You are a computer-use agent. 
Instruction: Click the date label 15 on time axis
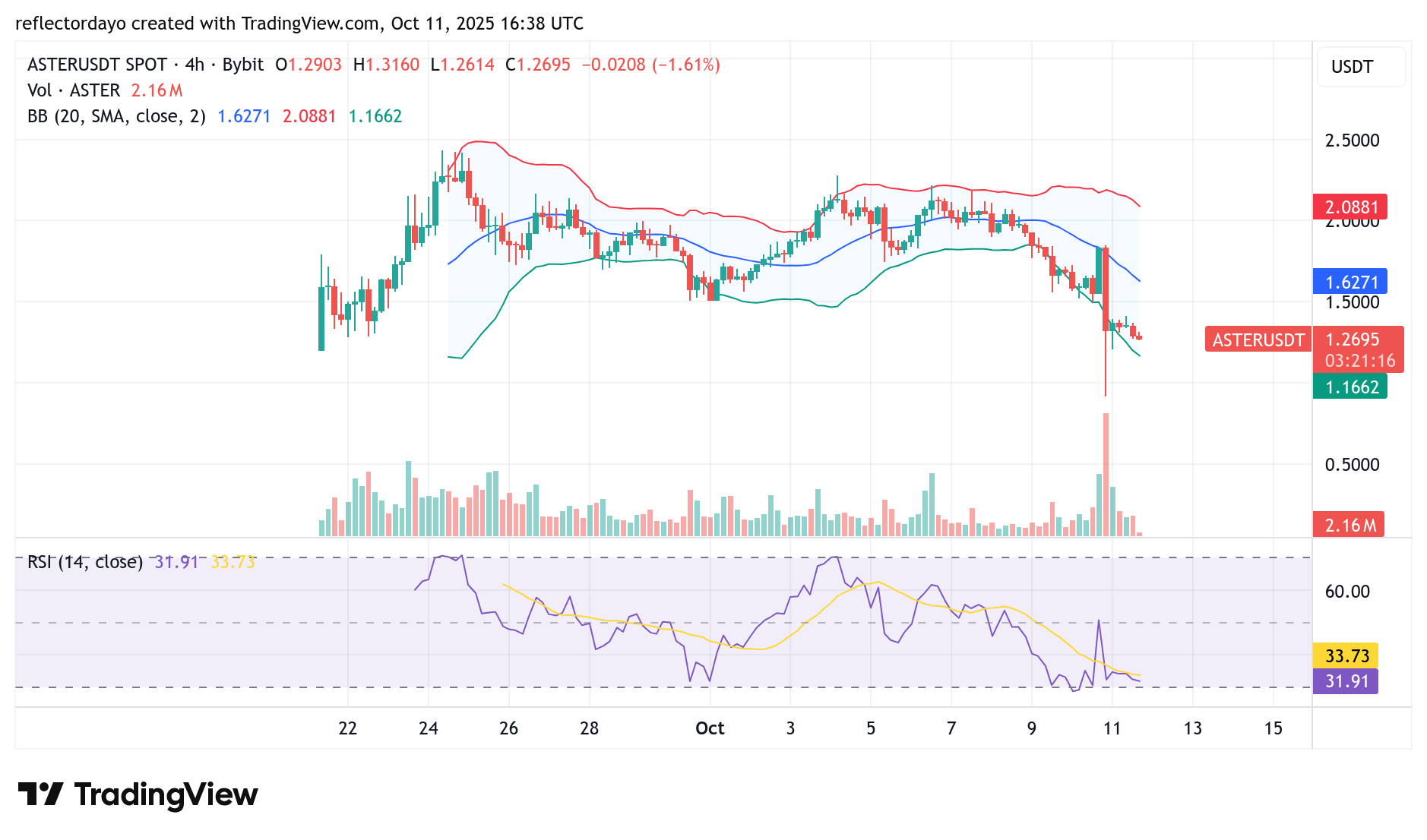coord(1274,728)
